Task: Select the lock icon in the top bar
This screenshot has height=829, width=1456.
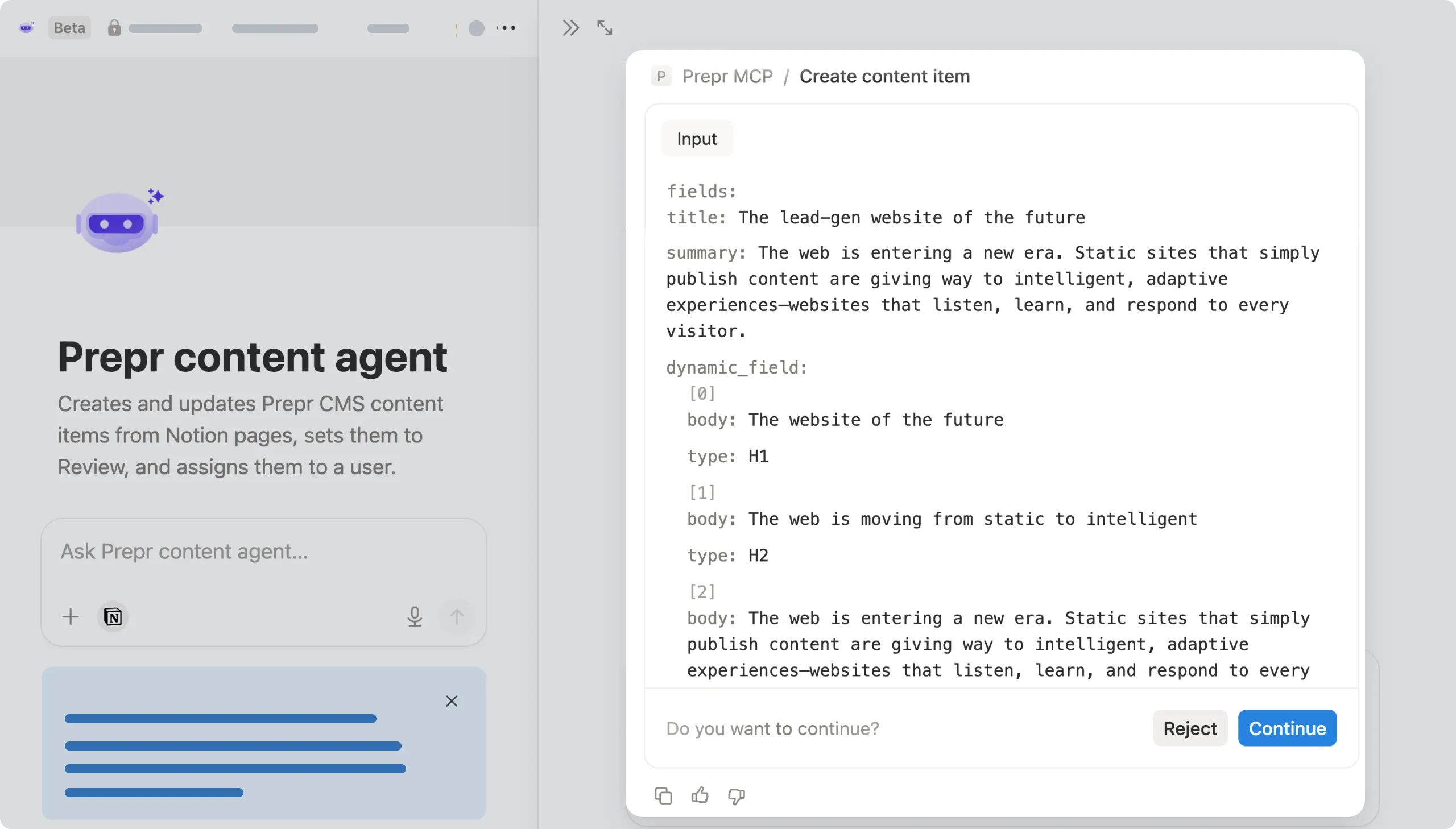Action: point(115,27)
